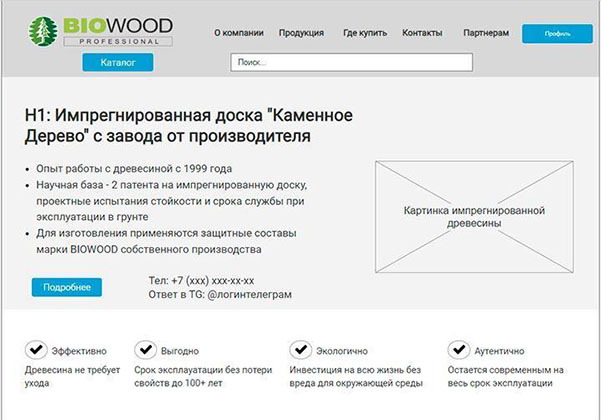Click the checkmark icon next to Экологично
The width and height of the screenshot is (601, 420).
pyautogui.click(x=300, y=349)
